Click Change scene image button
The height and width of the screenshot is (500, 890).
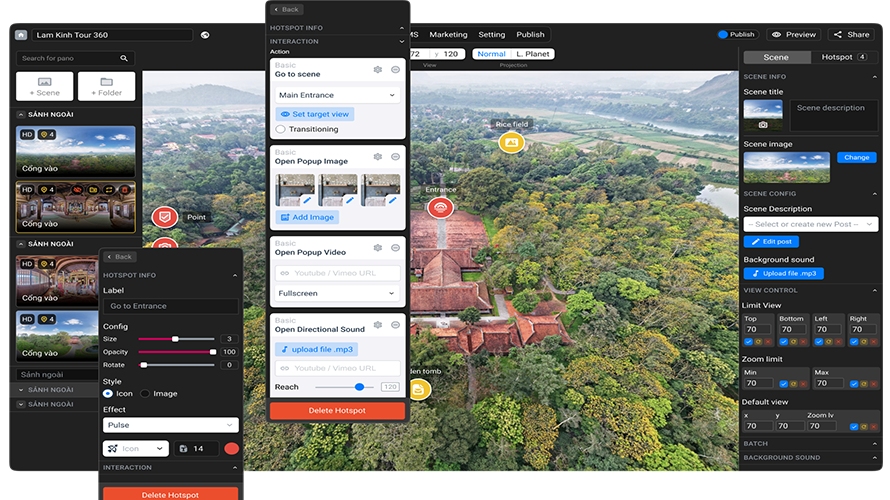[857, 158]
